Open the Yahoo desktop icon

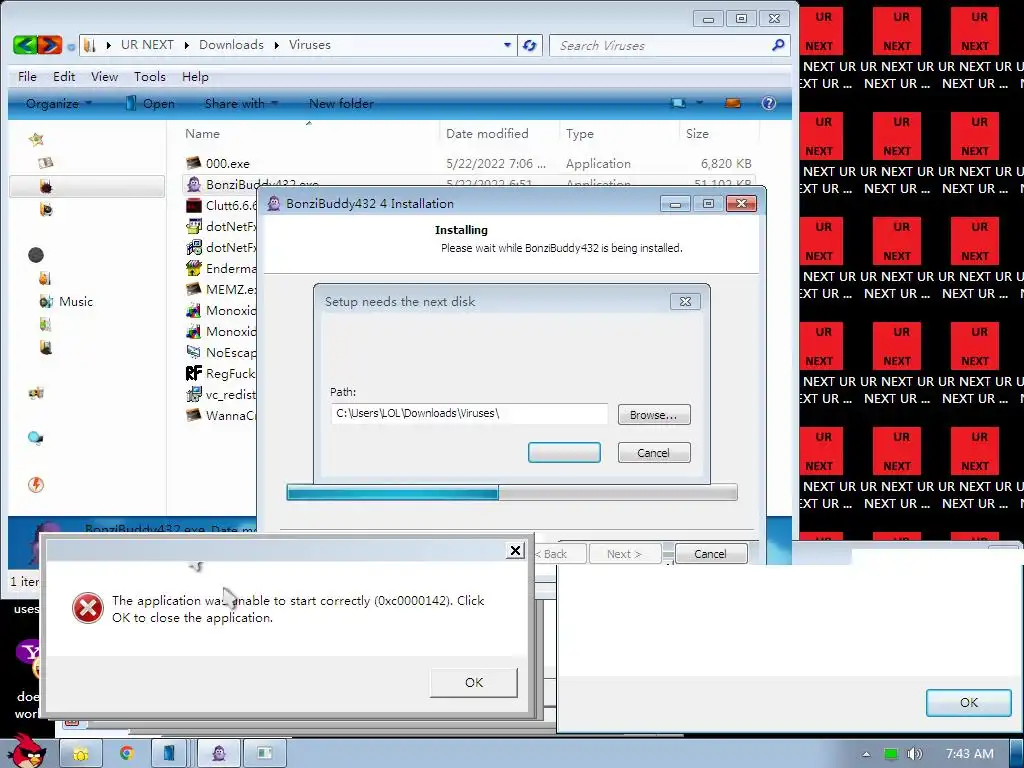[x=29, y=655]
